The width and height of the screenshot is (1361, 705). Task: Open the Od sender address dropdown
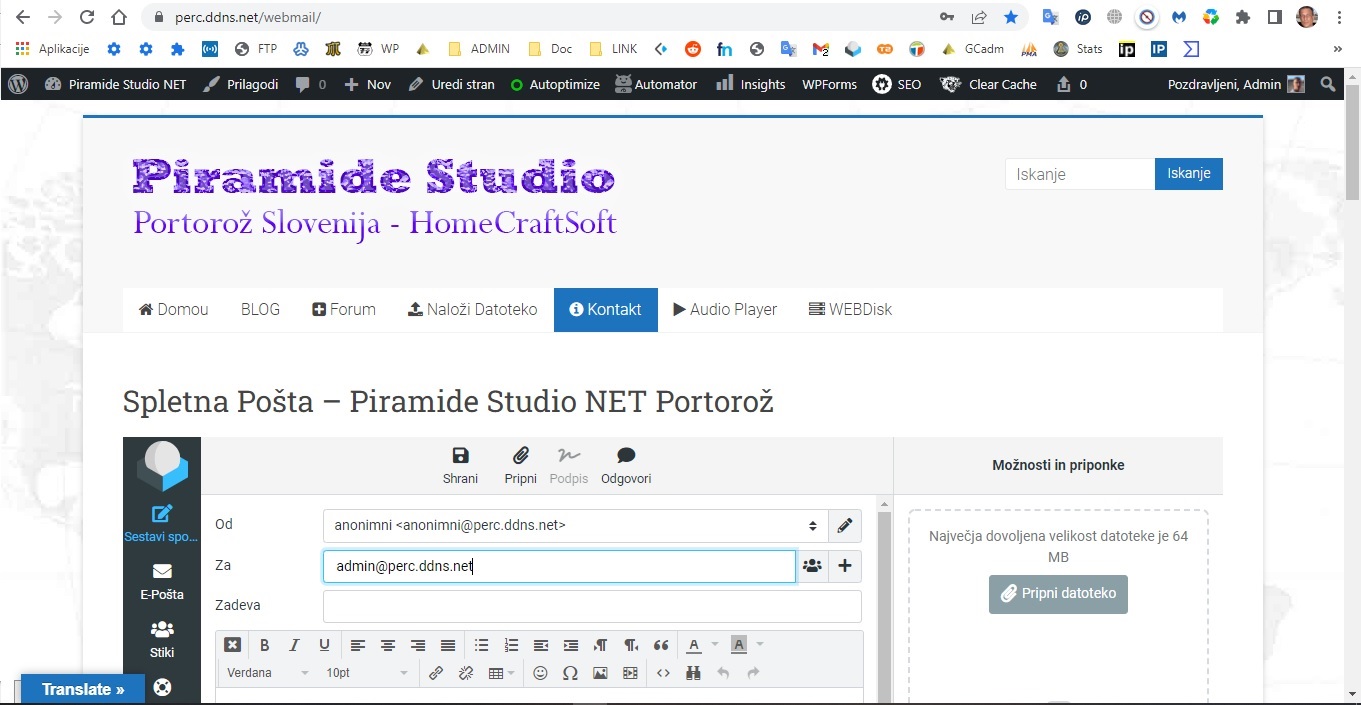575,525
